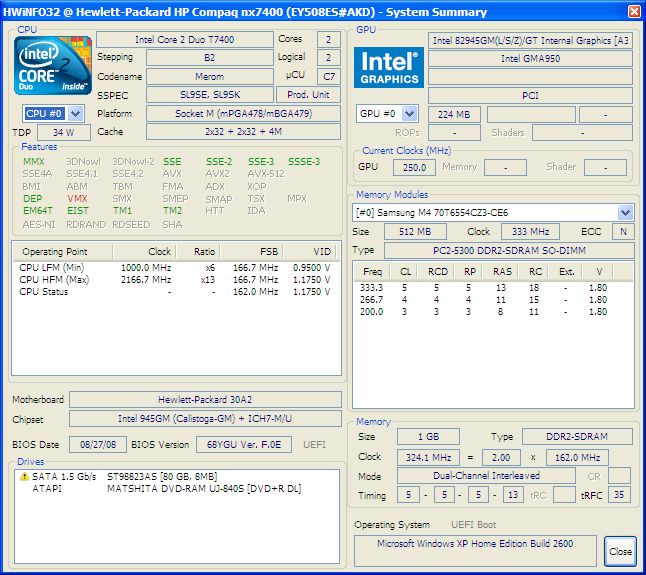The image size is (646, 575).
Task: Click the RAS column header
Action: (x=502, y=272)
